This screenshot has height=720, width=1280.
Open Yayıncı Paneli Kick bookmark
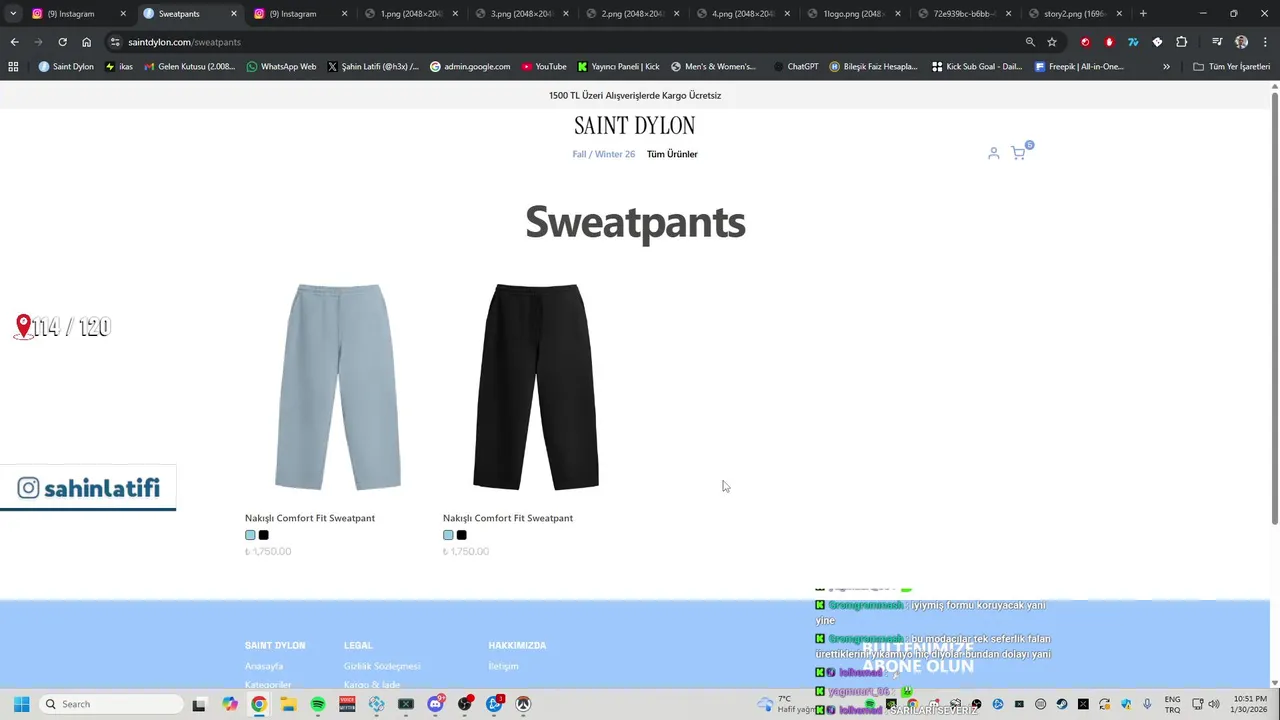[x=619, y=67]
